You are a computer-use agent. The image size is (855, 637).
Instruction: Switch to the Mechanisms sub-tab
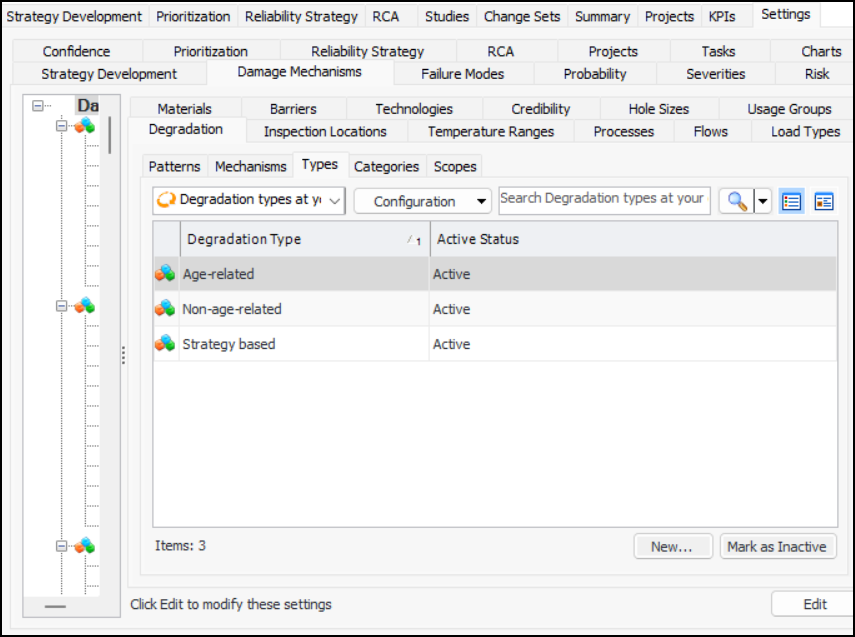tap(250, 167)
